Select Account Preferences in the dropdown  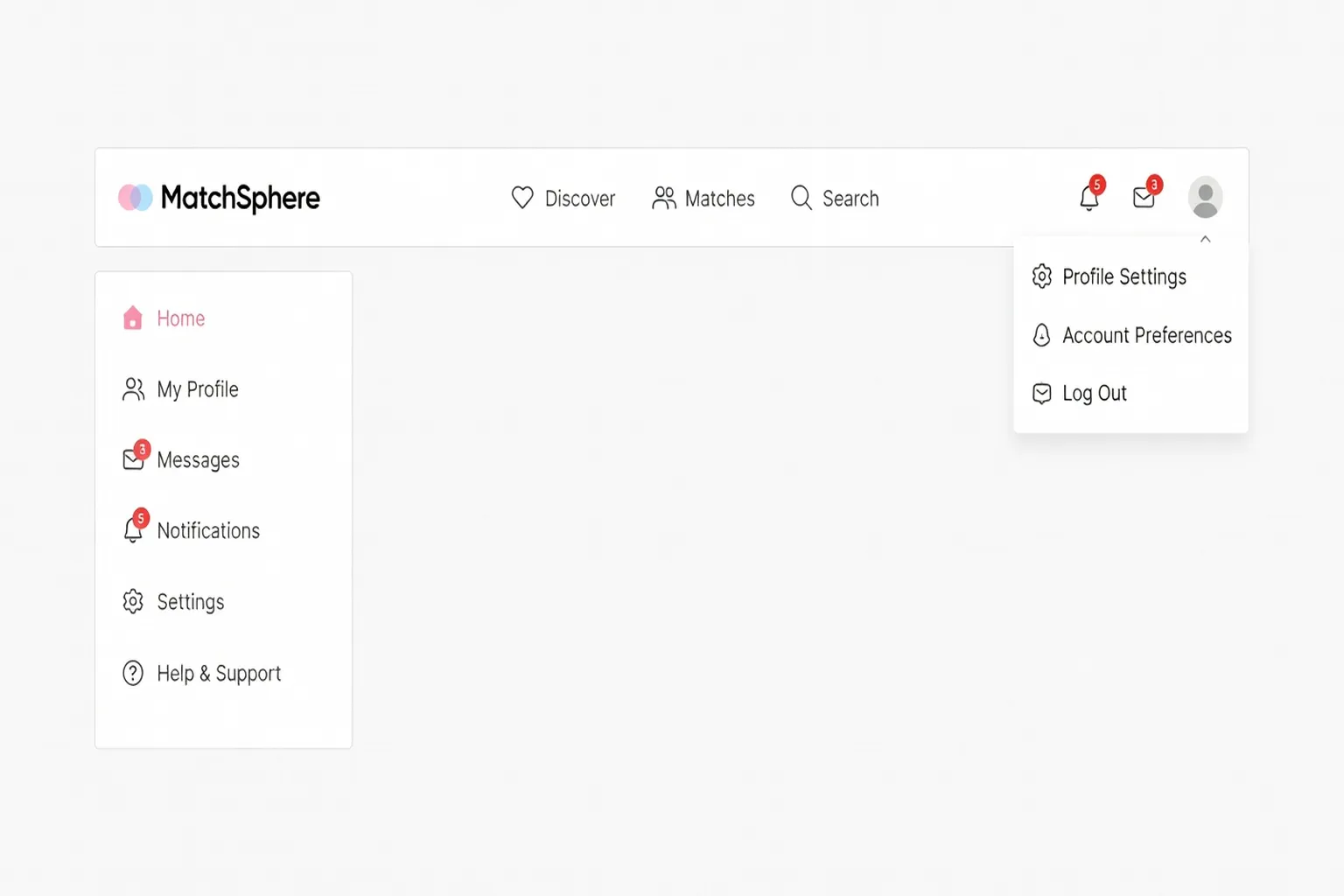click(1146, 335)
